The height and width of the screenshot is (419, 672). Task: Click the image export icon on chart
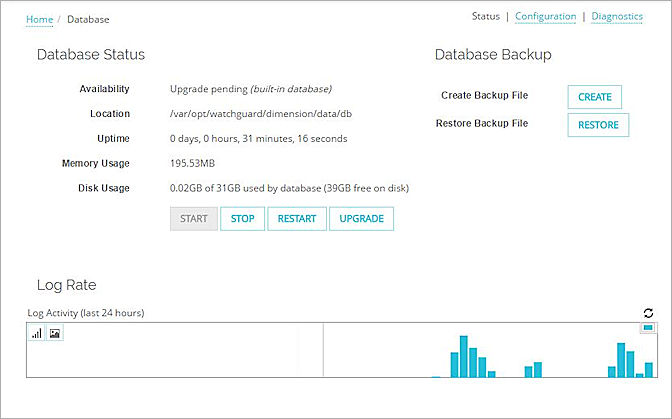(x=55, y=334)
